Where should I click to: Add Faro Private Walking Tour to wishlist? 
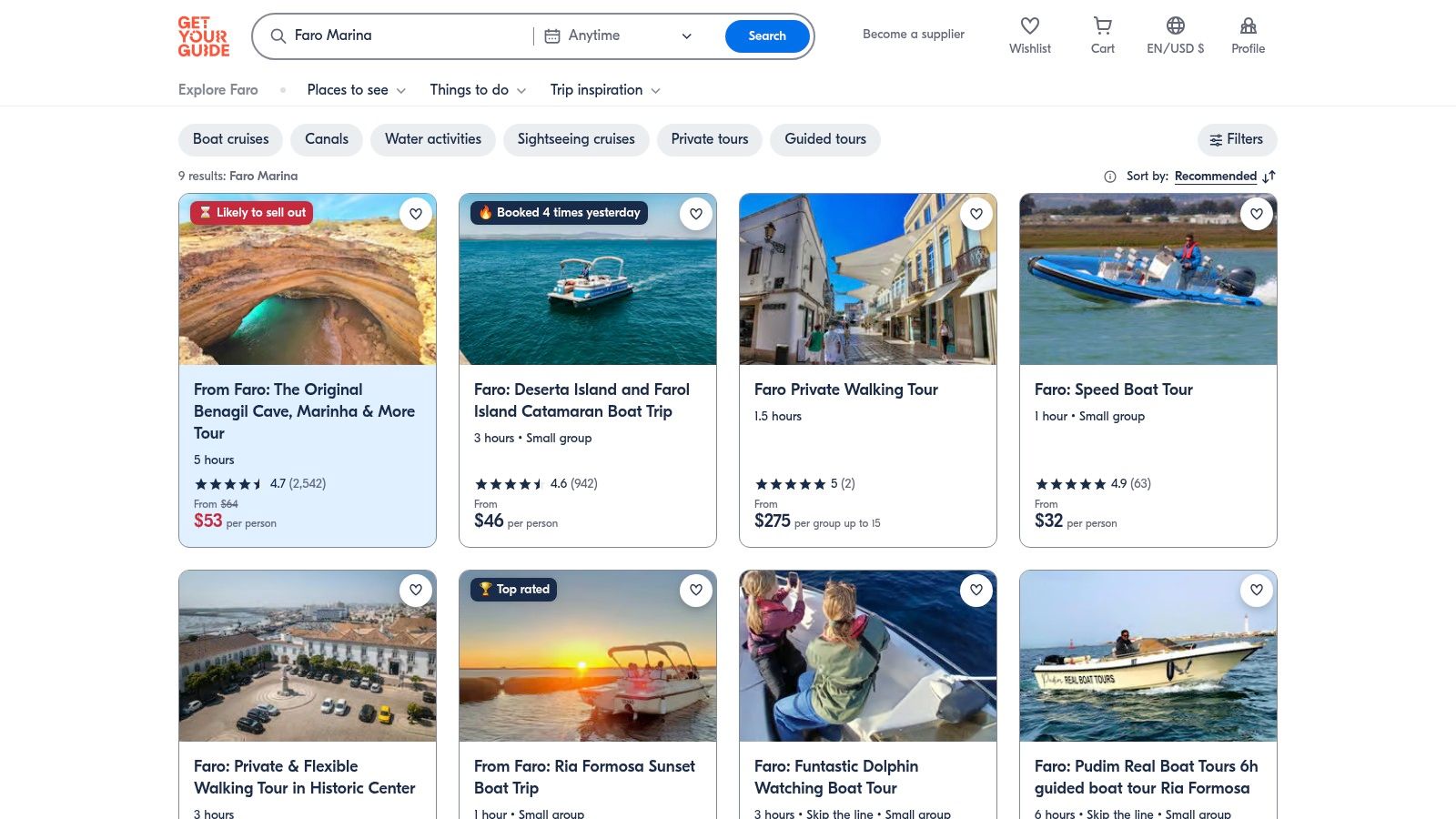[976, 214]
